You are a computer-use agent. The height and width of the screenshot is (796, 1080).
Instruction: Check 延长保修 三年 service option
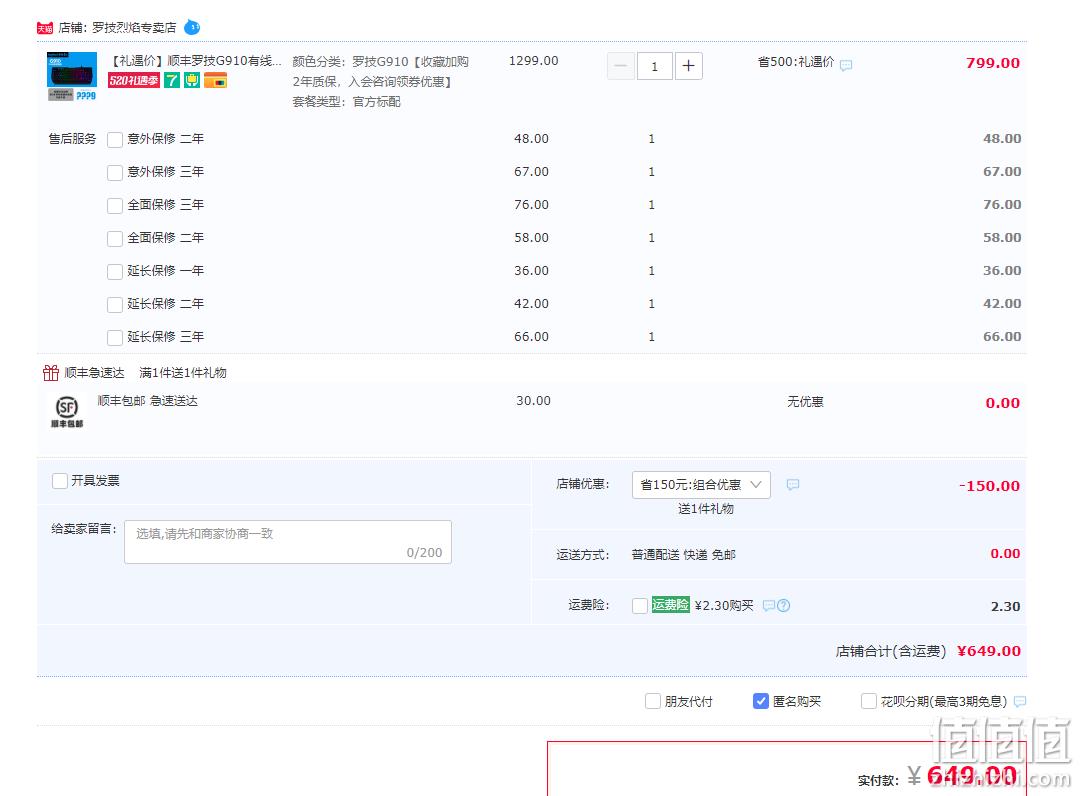115,338
